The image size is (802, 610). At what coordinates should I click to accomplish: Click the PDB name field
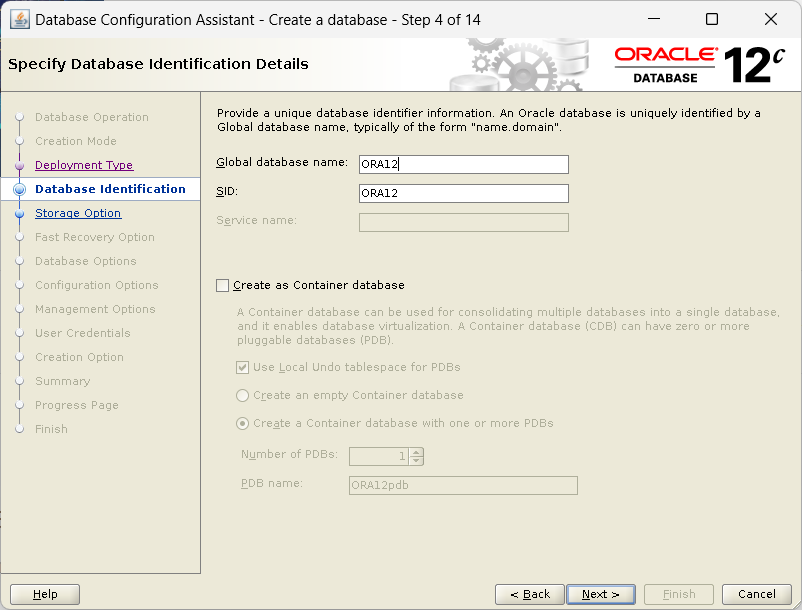click(463, 485)
